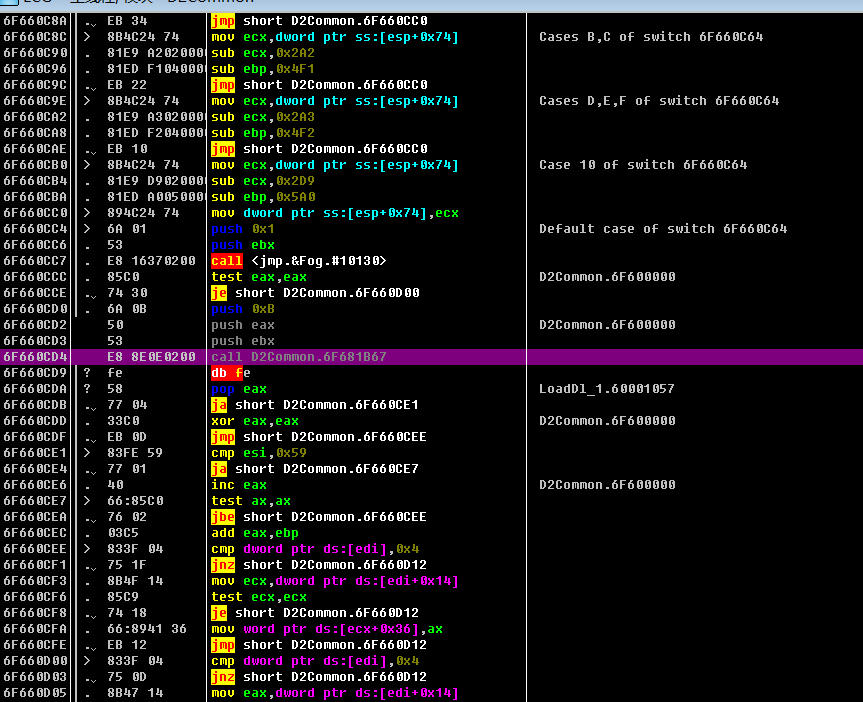
Task: Click 'jbe short D2Common.6F660CEE' instruction
Action: coord(319,516)
